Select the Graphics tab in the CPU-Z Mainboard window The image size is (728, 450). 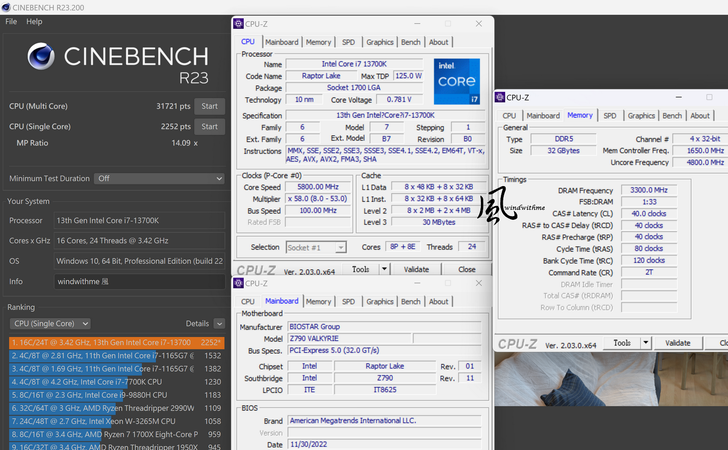coord(379,301)
